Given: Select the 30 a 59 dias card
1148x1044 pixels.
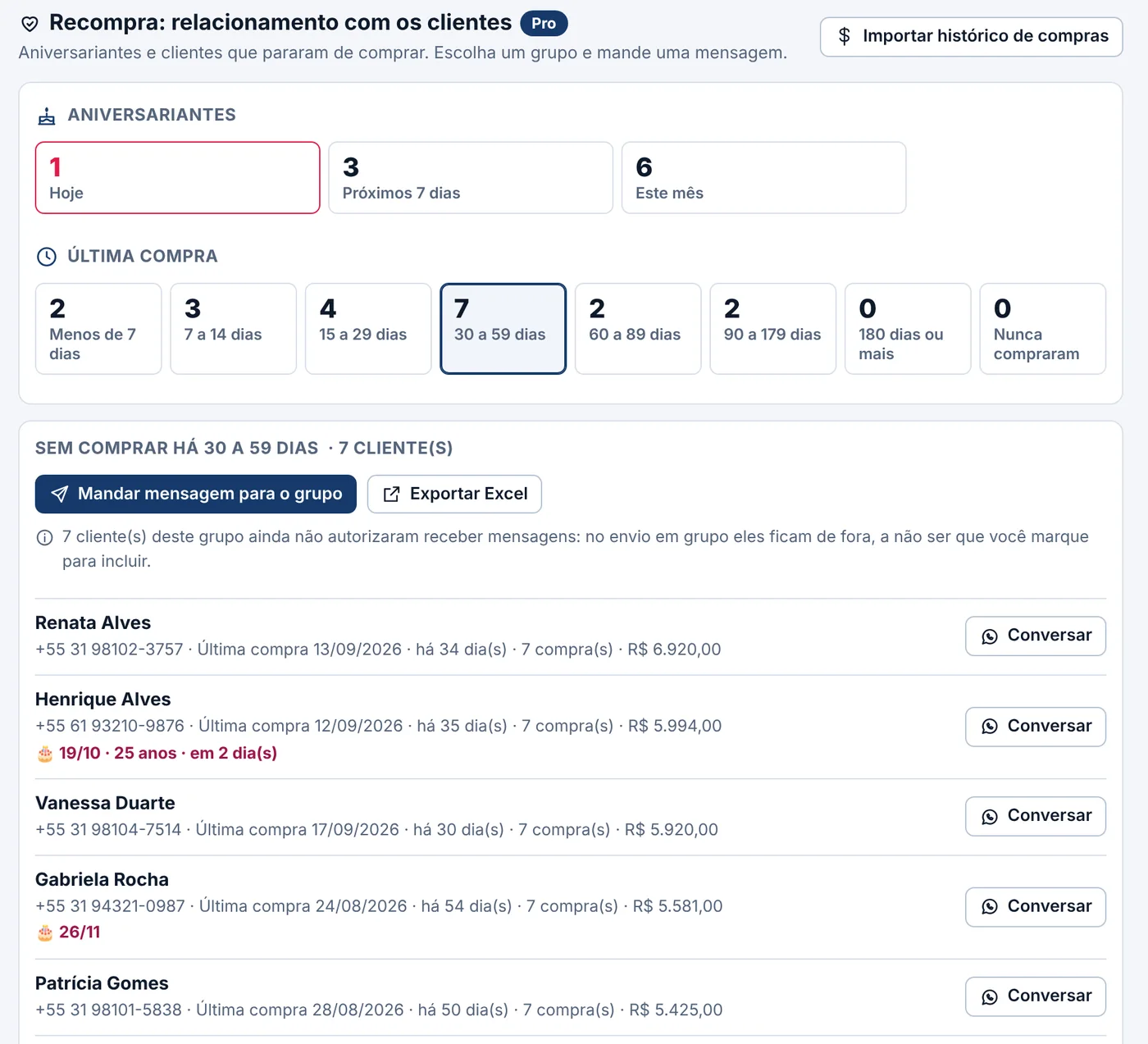Looking at the screenshot, I should (503, 329).
